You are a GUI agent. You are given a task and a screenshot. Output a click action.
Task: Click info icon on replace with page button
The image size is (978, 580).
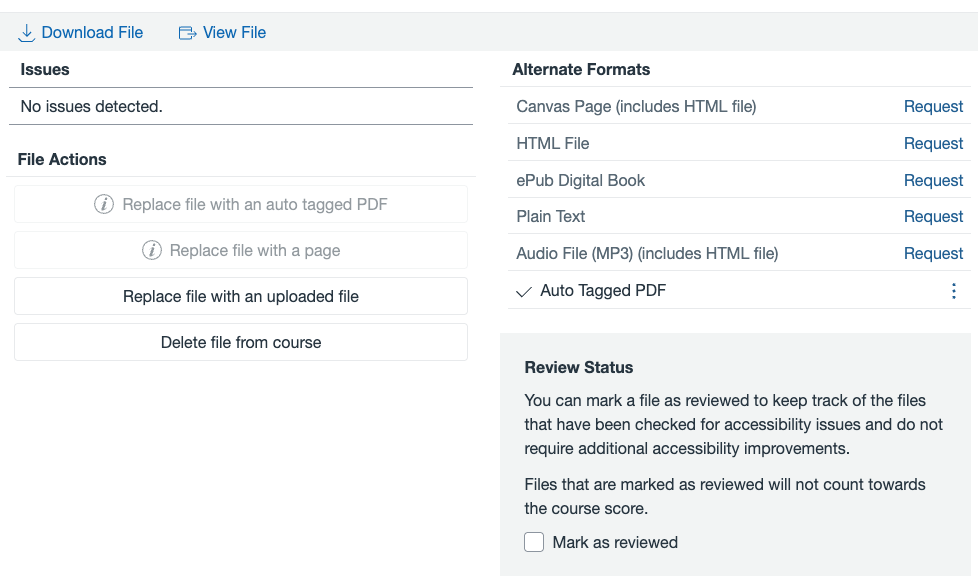[152, 250]
